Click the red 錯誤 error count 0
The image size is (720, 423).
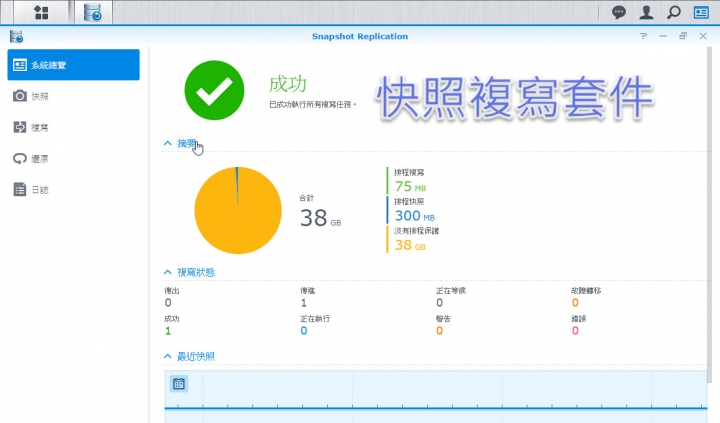[x=575, y=331]
